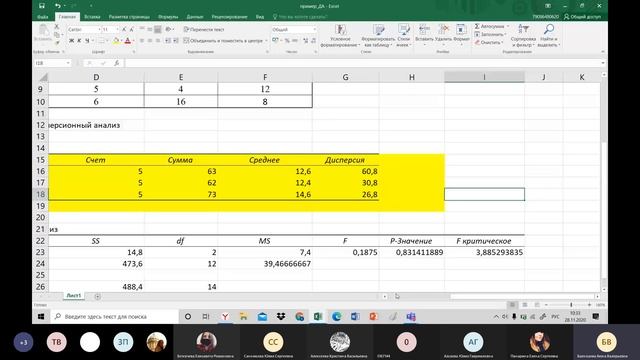Click the Copy icon in the clipboard group
640x360 pixels.
57,35
